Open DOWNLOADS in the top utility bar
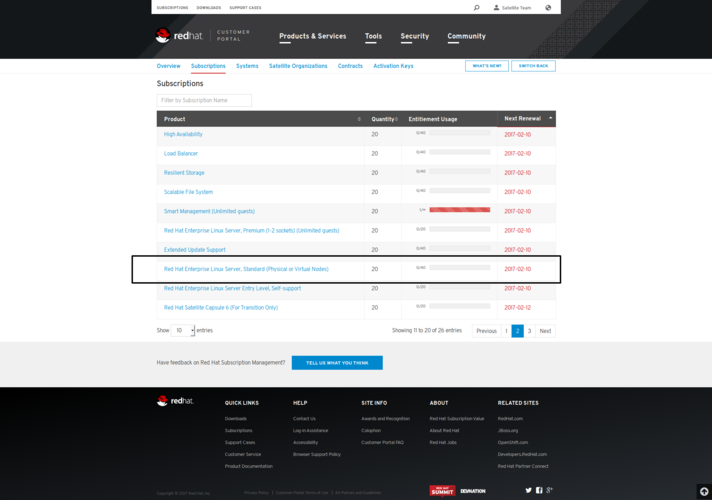The image size is (712, 500). pos(209,8)
